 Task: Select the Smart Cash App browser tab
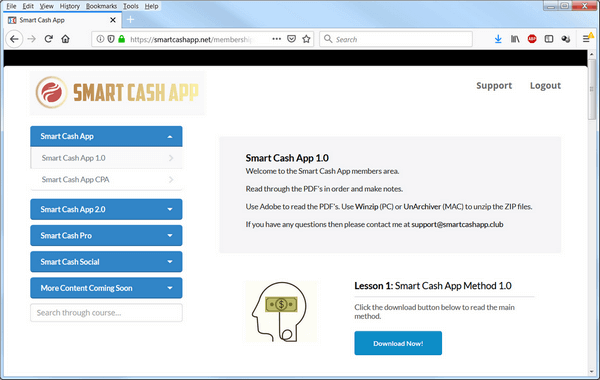62,20
